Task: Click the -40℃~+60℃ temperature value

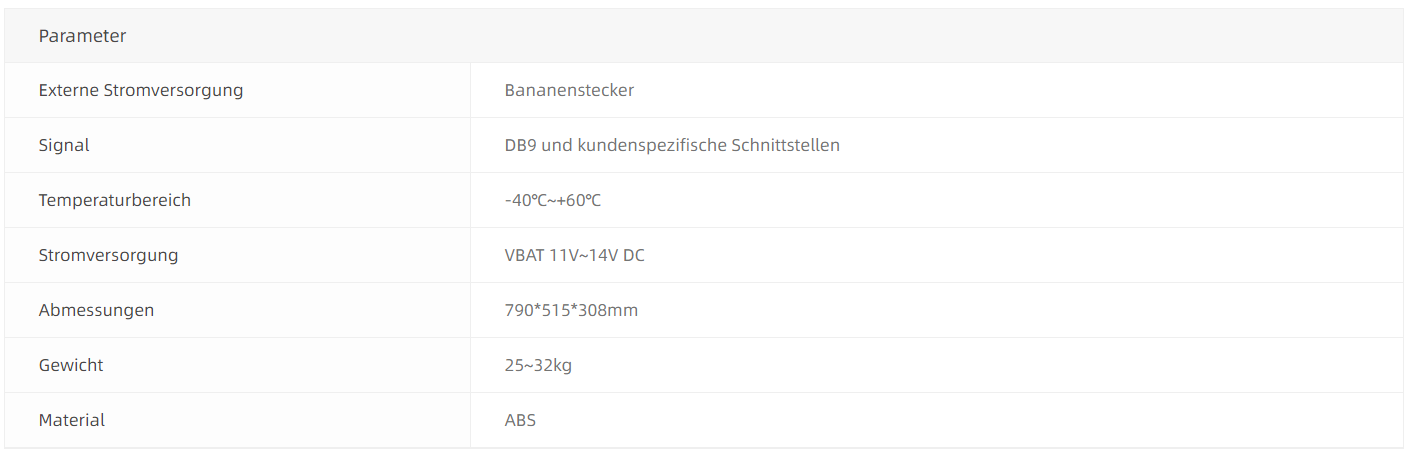Action: coord(553,200)
